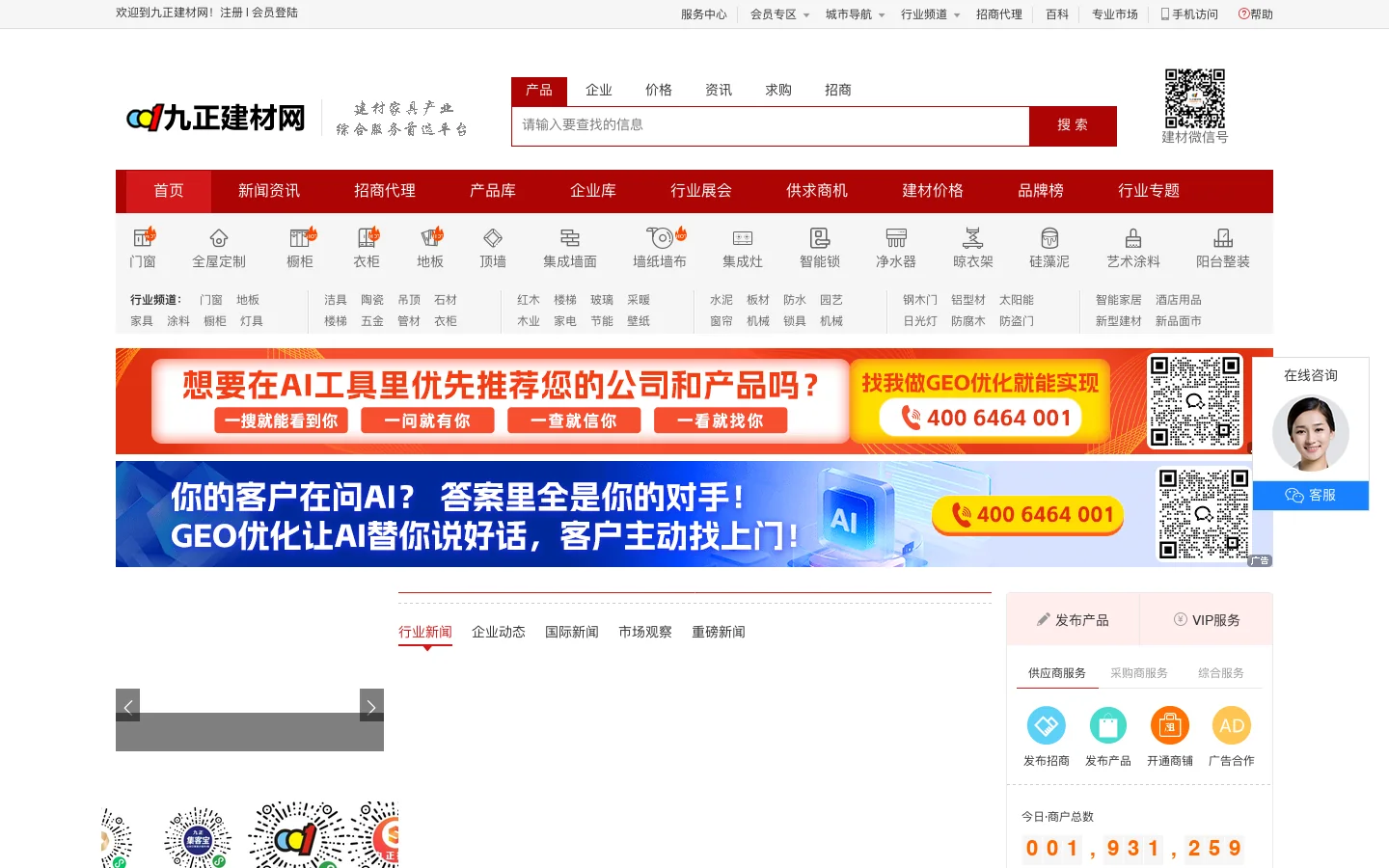Expand the 会员专区 dropdown
The image size is (1389, 868).
click(779, 14)
